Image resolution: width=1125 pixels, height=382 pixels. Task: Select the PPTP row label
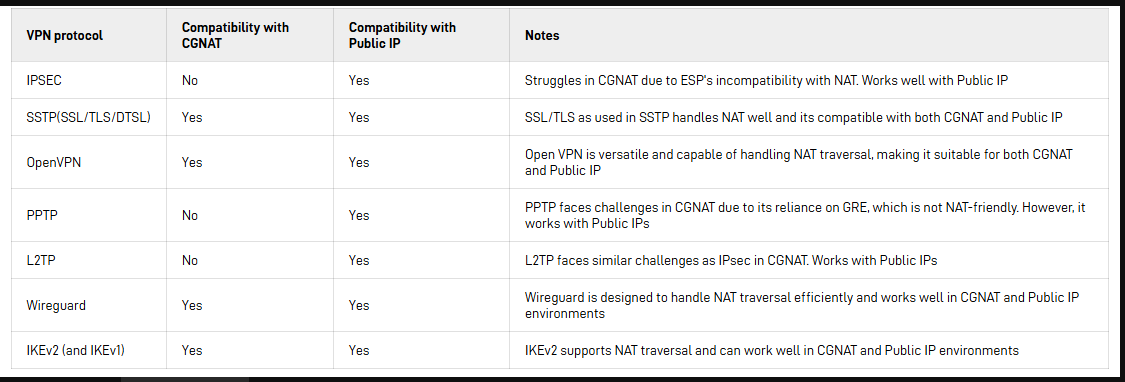(41, 215)
